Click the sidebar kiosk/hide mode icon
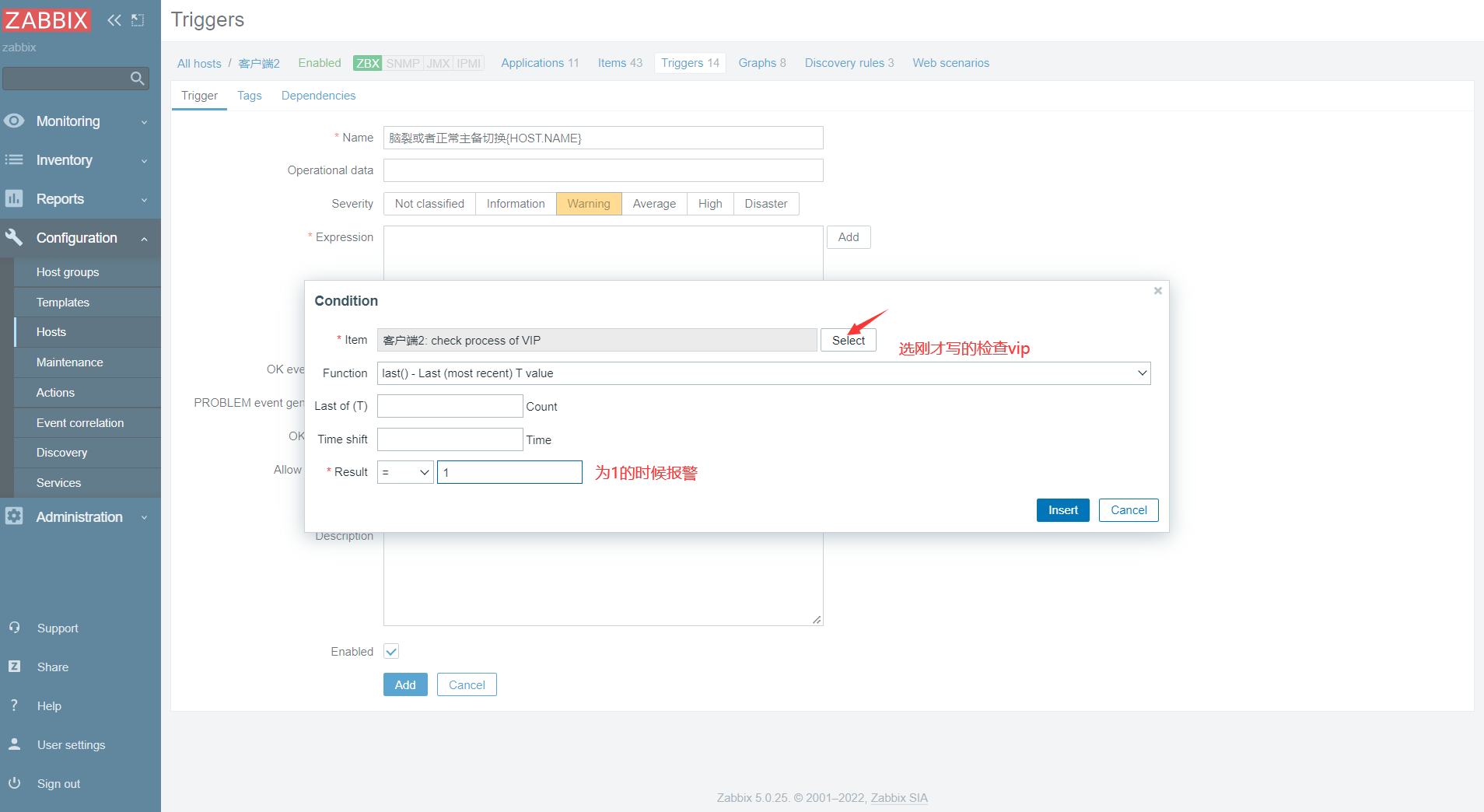1484x812 pixels. click(x=138, y=20)
